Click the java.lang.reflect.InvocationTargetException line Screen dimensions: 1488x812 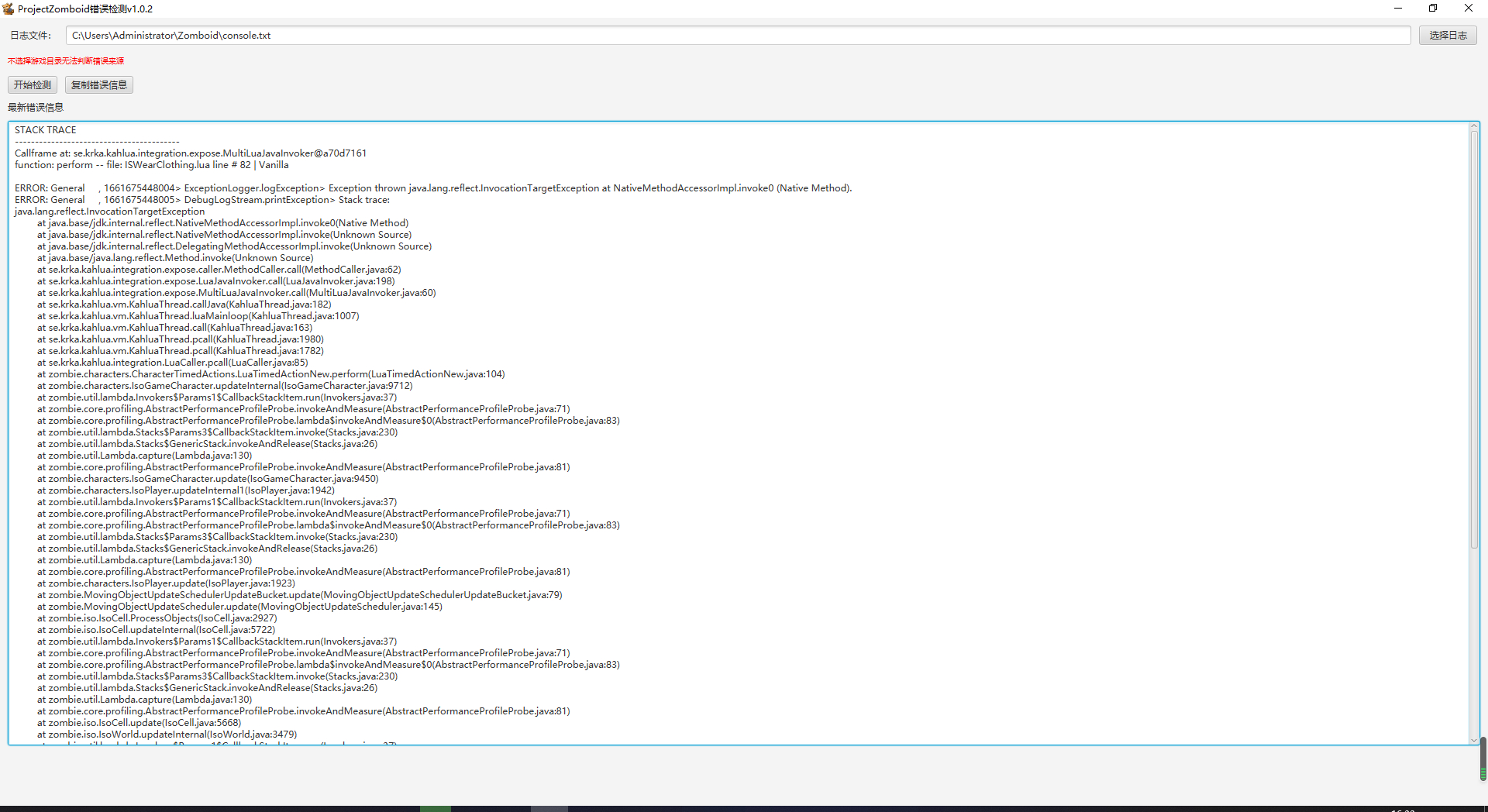pyautogui.click(x=110, y=212)
